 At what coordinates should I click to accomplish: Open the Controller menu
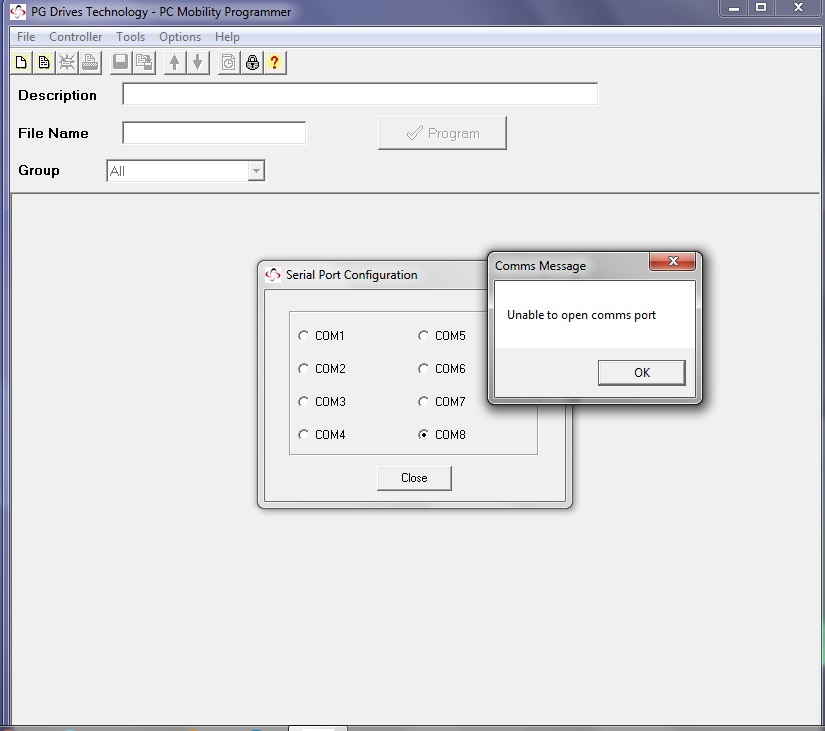[x=76, y=37]
